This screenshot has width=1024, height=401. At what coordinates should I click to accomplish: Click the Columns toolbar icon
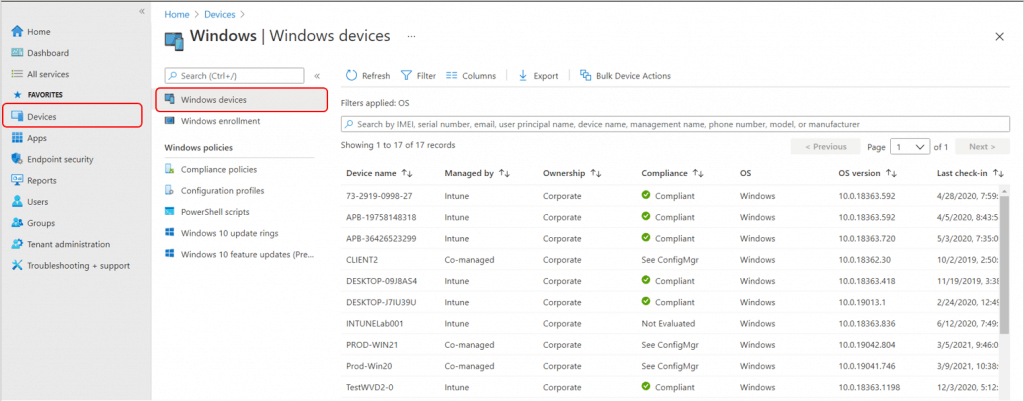pos(451,75)
